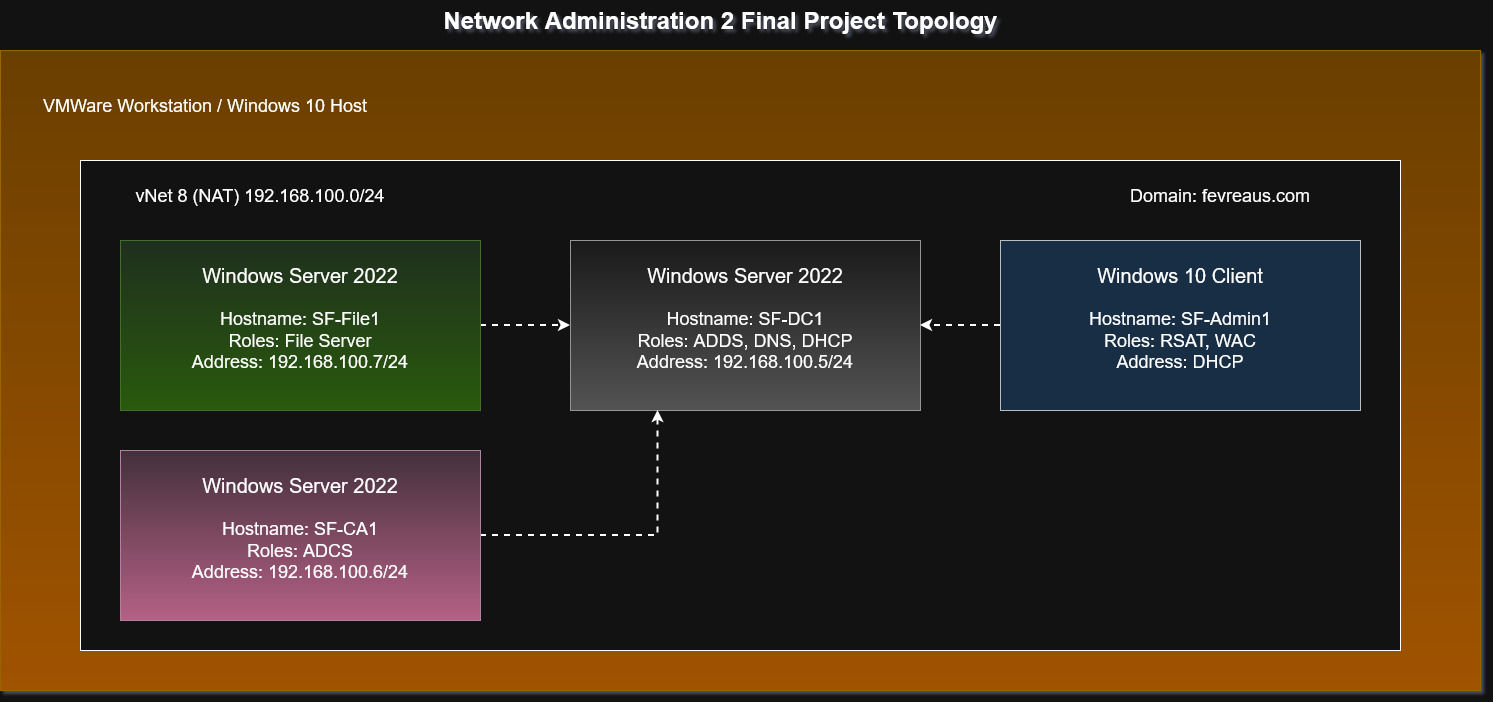
Task: Click the green File Server box
Action: [300, 325]
